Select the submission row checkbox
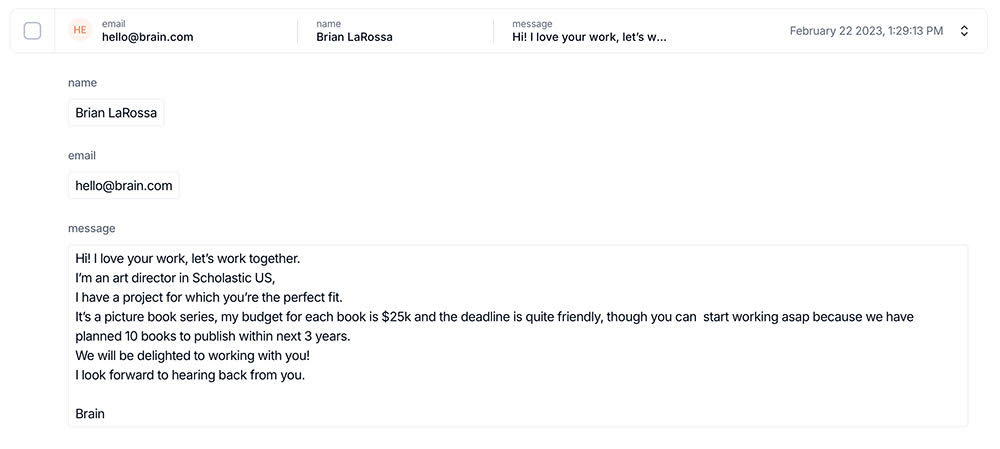The height and width of the screenshot is (449, 1000). coord(32,31)
